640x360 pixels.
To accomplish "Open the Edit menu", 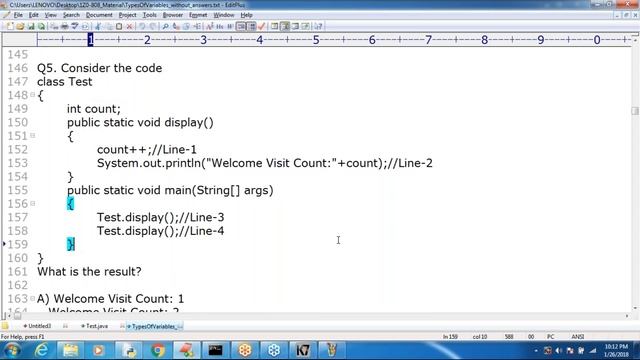I will [33, 15].
